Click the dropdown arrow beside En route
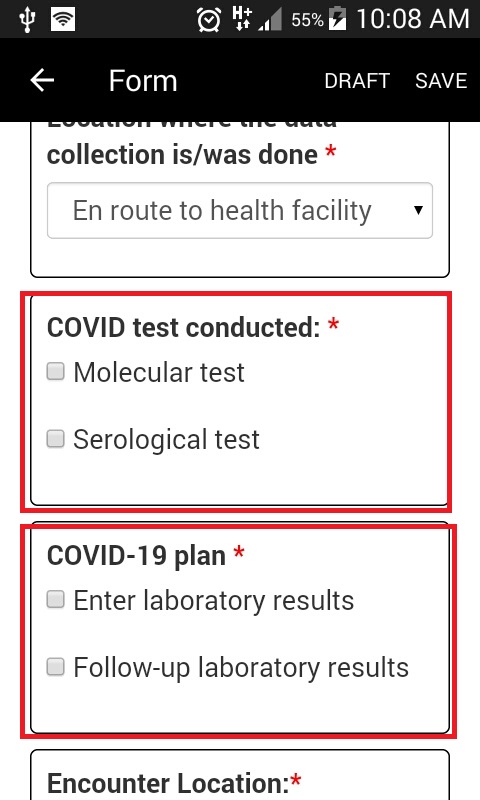Screen dimensions: 480x800 coord(418,210)
